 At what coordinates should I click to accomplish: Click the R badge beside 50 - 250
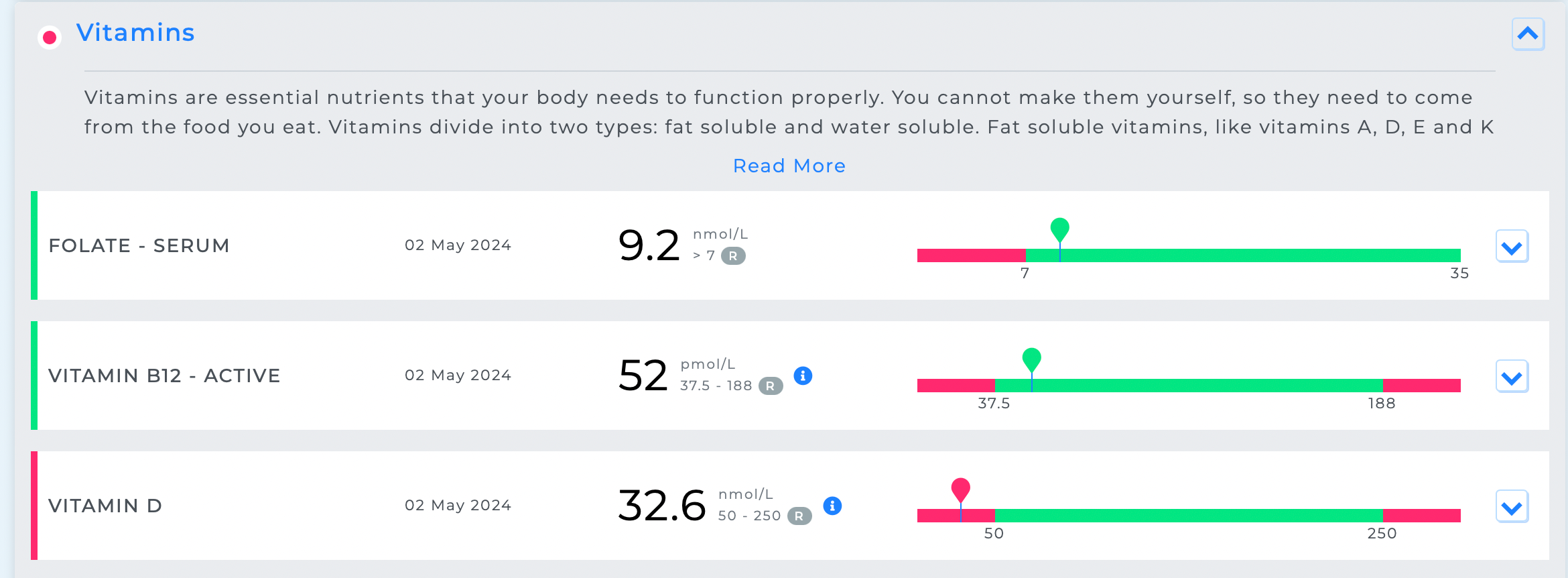point(799,516)
